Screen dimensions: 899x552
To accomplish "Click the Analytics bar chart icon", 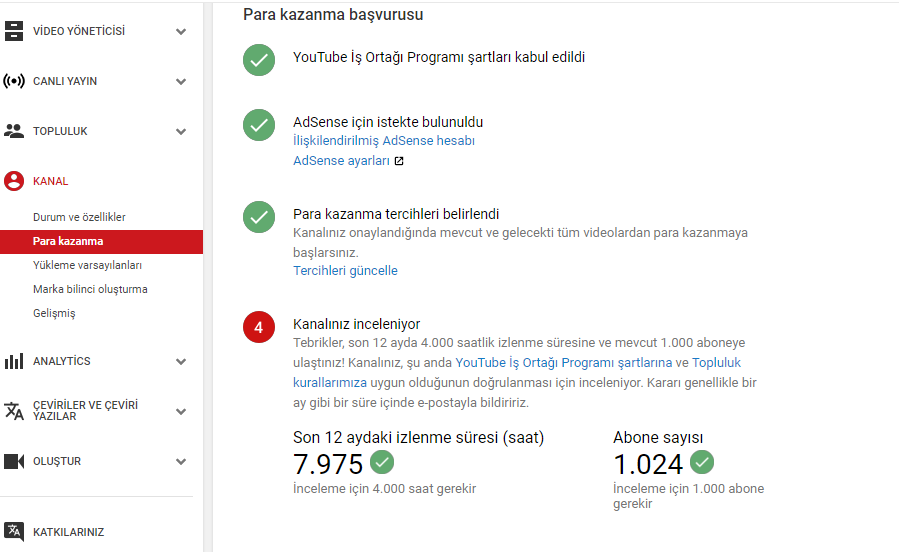I will (14, 361).
